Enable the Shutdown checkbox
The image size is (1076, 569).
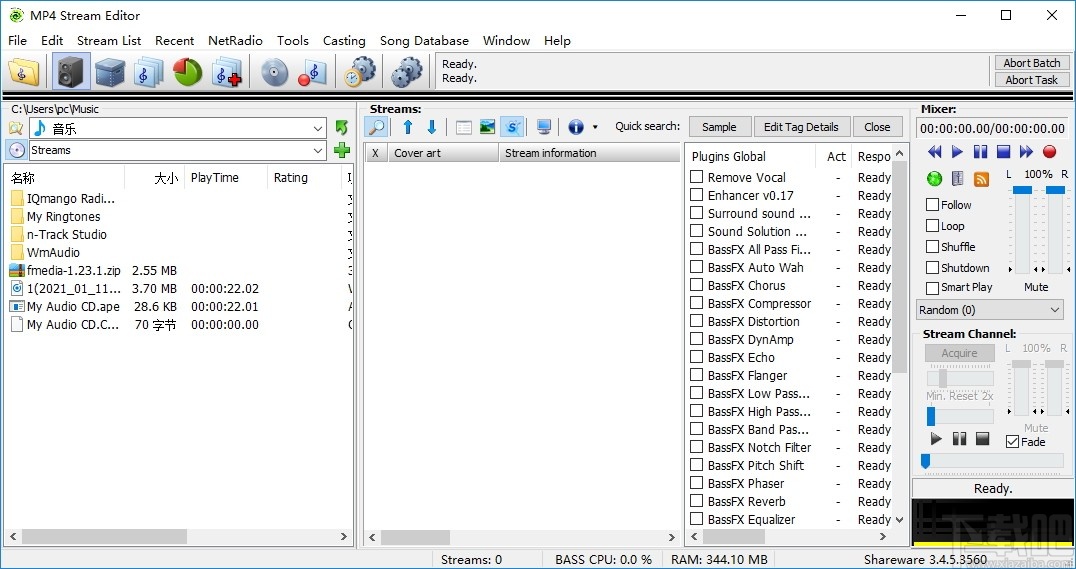tap(932, 268)
